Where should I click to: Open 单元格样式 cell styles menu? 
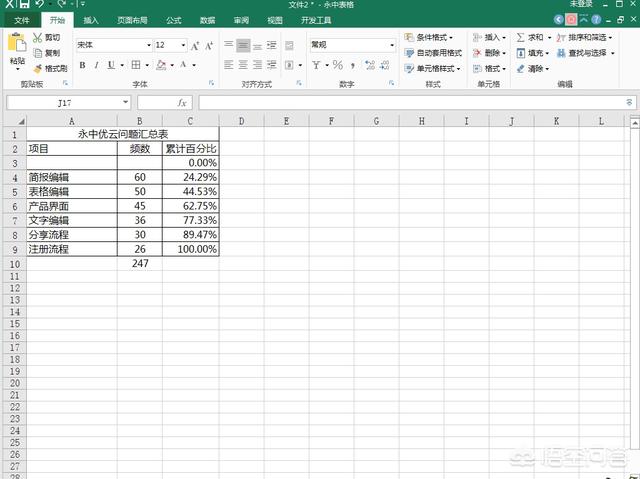pos(432,69)
